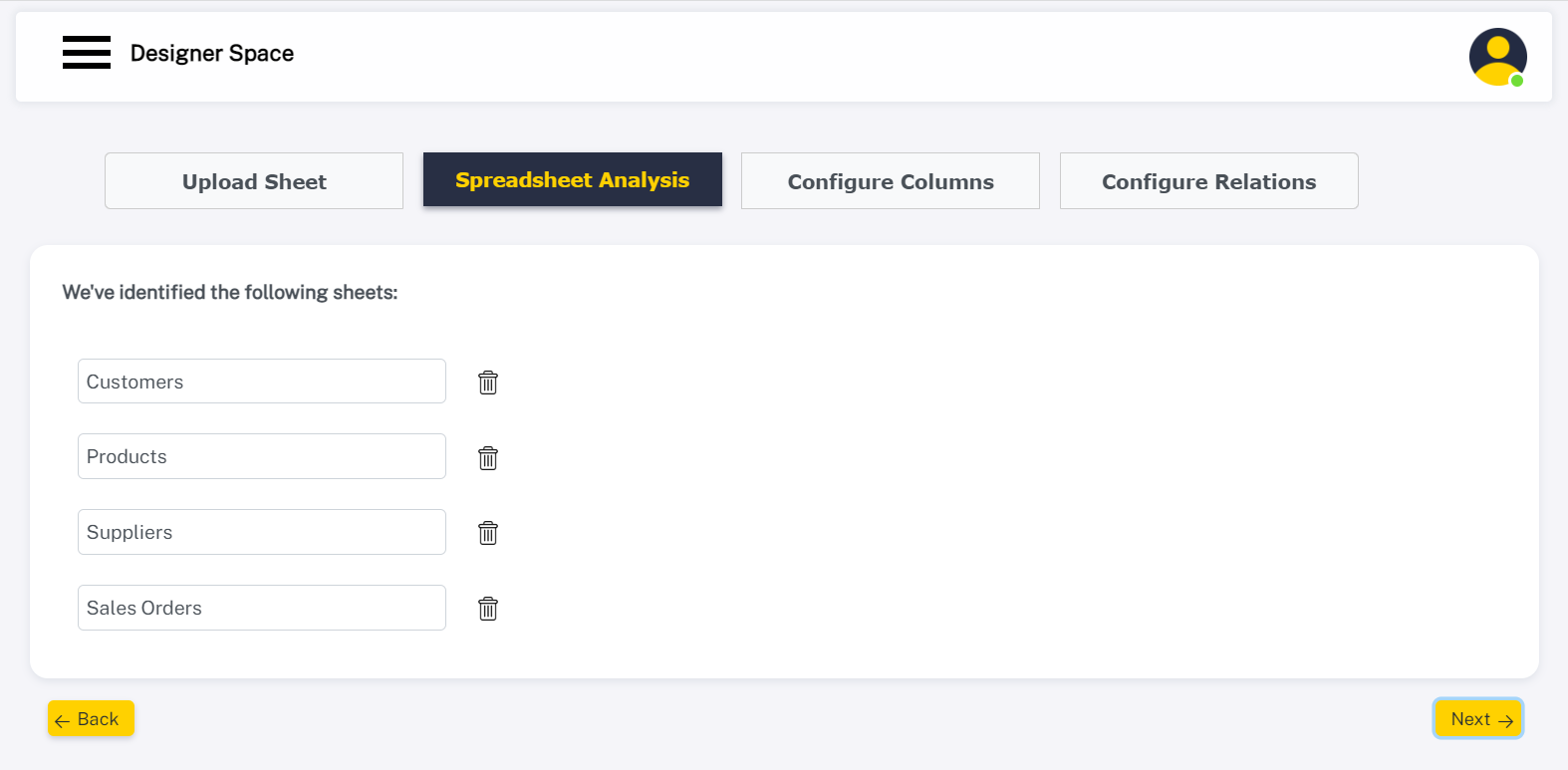Click the user profile avatar
The width and height of the screenshot is (1568, 770).
(x=1497, y=57)
